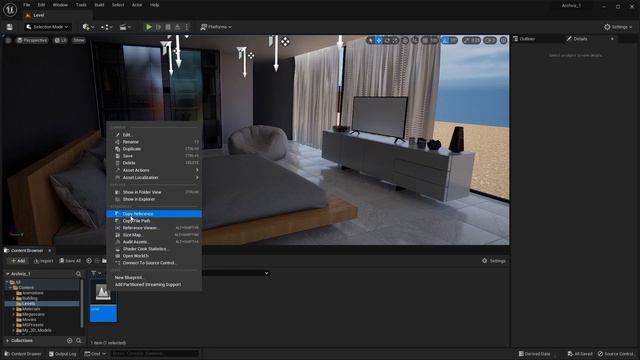The image size is (640, 360).
Task: Open the File menu
Action: click(27, 5)
